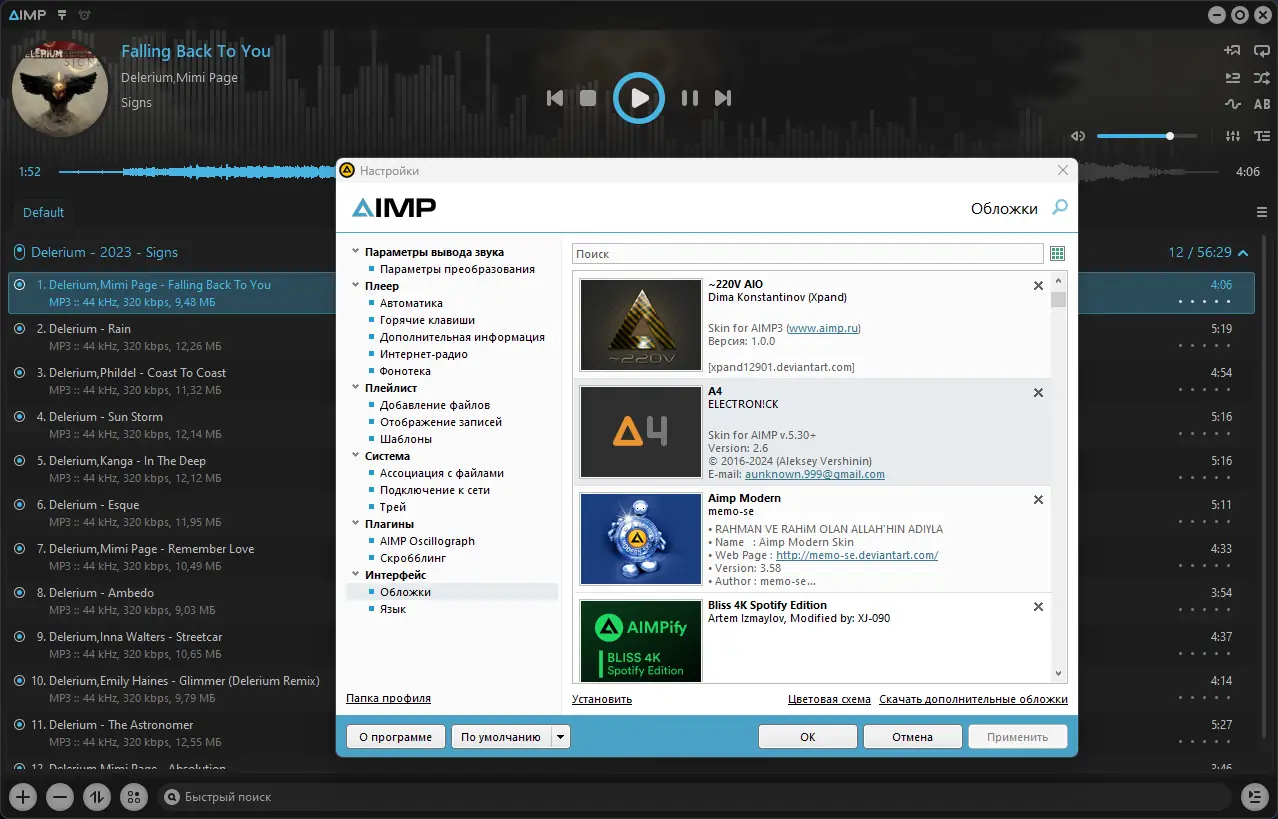This screenshot has width=1278, height=819.
Task: Open the playlist hamburger menu
Action: [x=1262, y=212]
